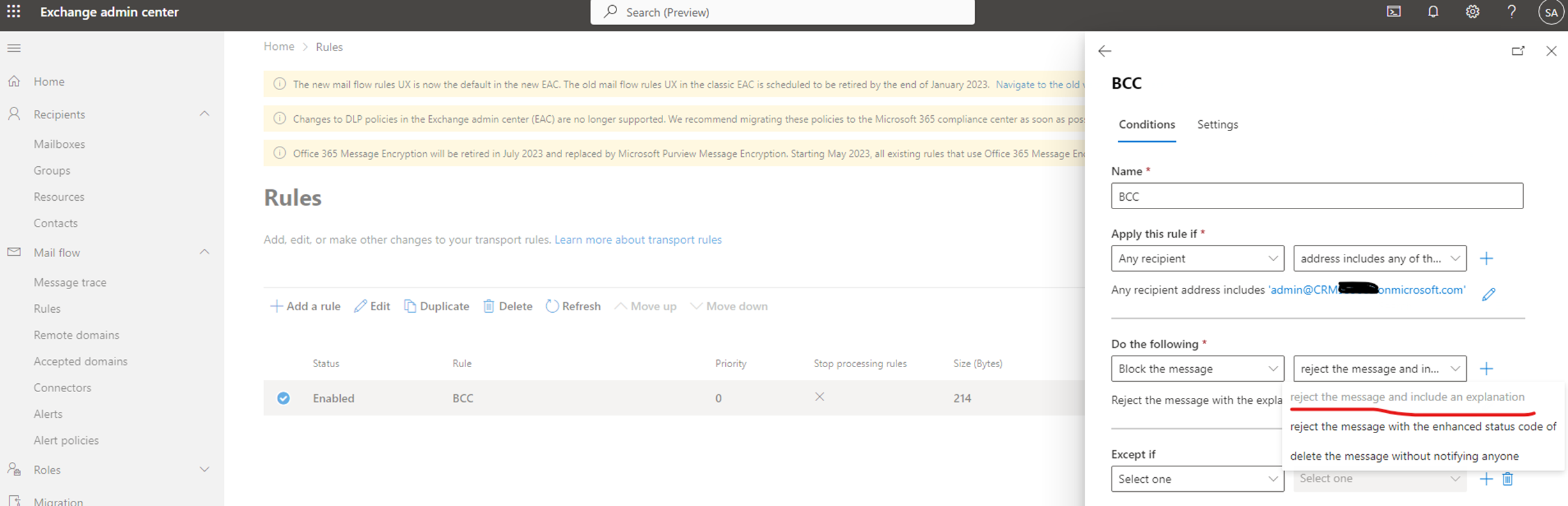Add another condition with plus icon
Viewport: 1568px width, 506px height.
click(x=1486, y=258)
